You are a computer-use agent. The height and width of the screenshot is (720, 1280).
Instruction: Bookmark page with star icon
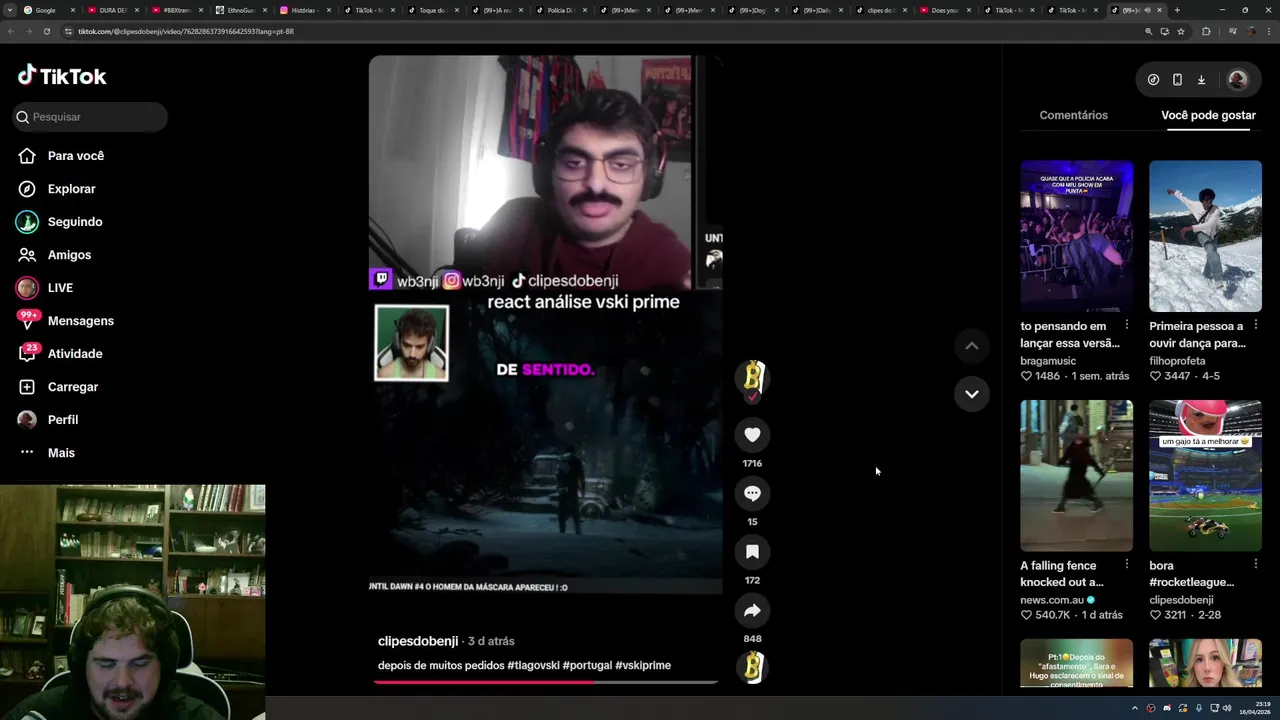tap(1181, 31)
